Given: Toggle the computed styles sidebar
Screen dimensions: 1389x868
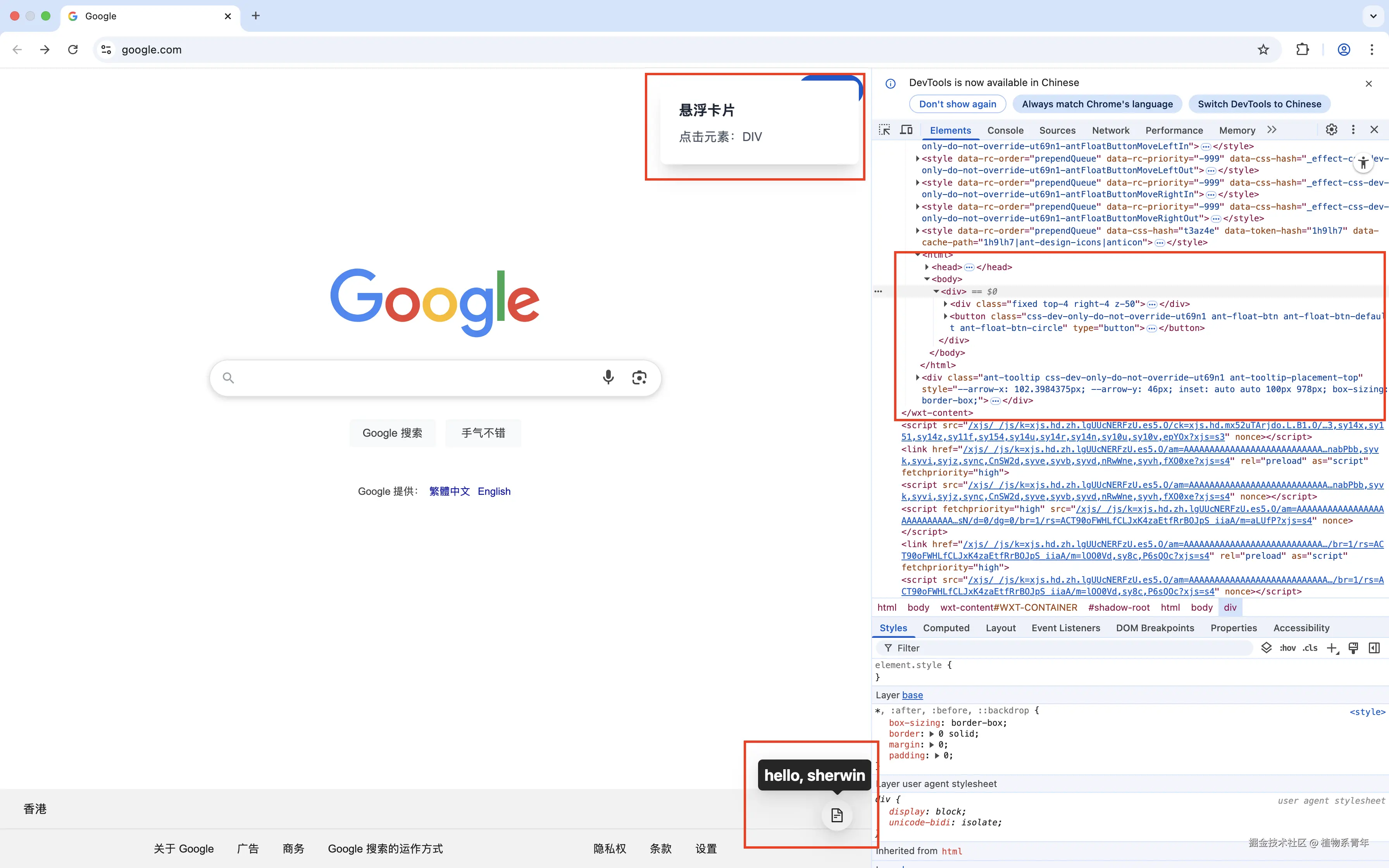Looking at the screenshot, I should tap(1374, 648).
